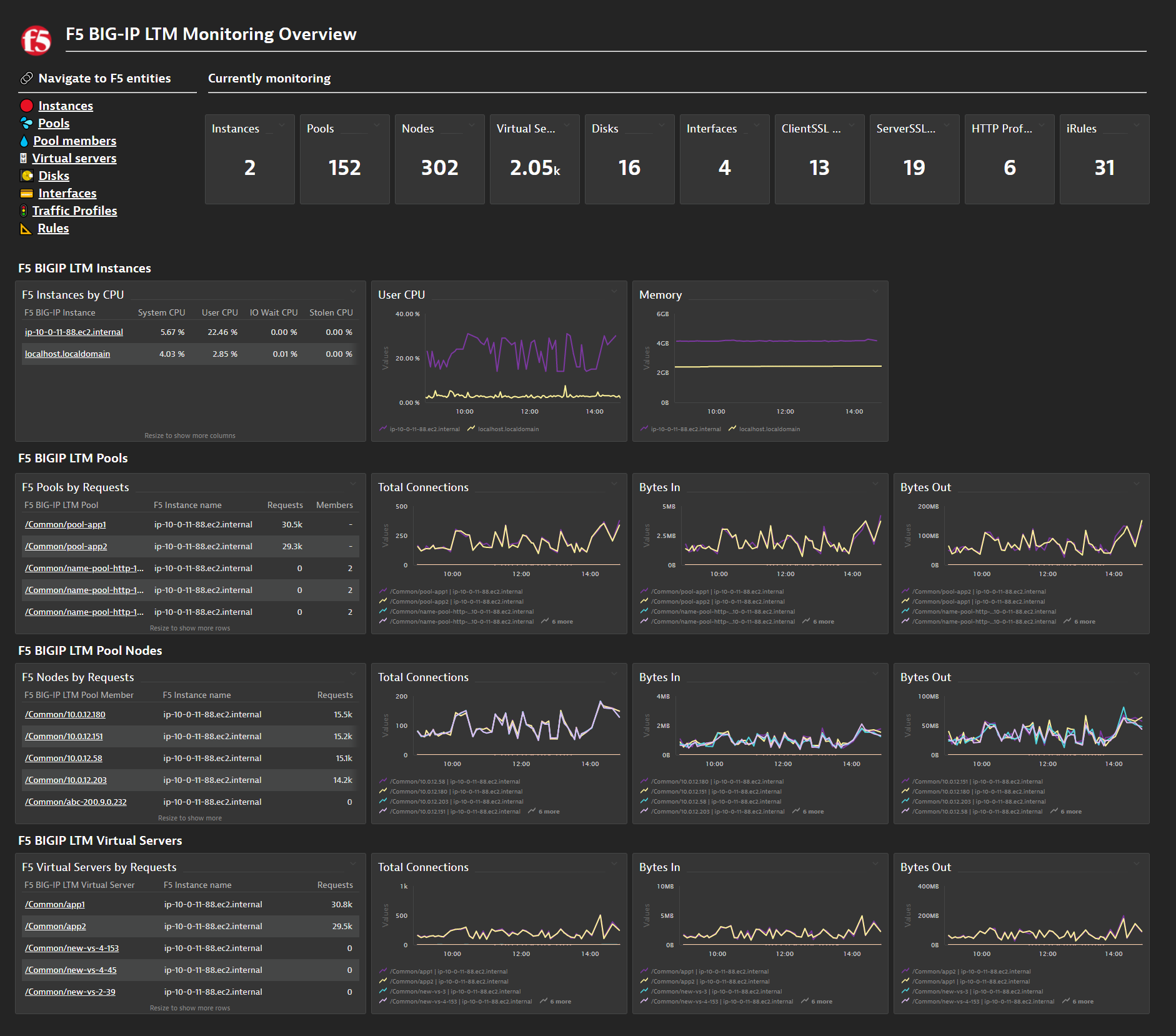The width and height of the screenshot is (1176, 1036).
Task: Toggle /Common/pool-app2 series in Pools Bytes In legend
Action: [x=712, y=601]
